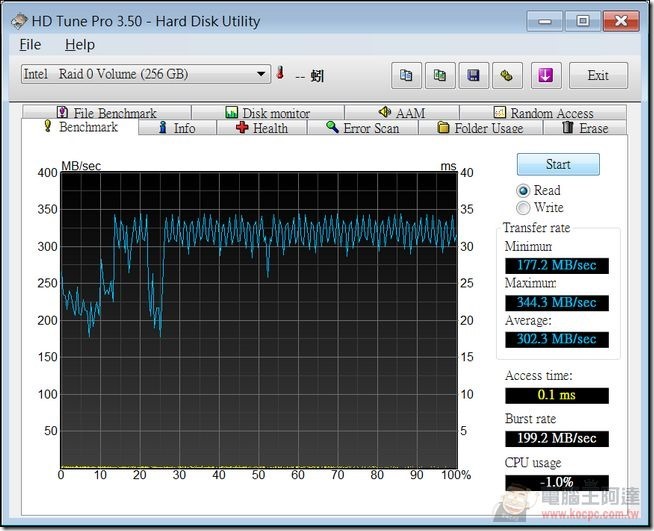
Task: Open the AAM tab
Action: coord(402,113)
